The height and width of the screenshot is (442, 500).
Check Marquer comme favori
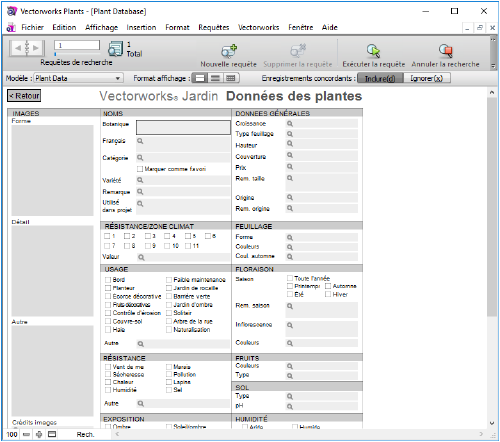click(140, 169)
